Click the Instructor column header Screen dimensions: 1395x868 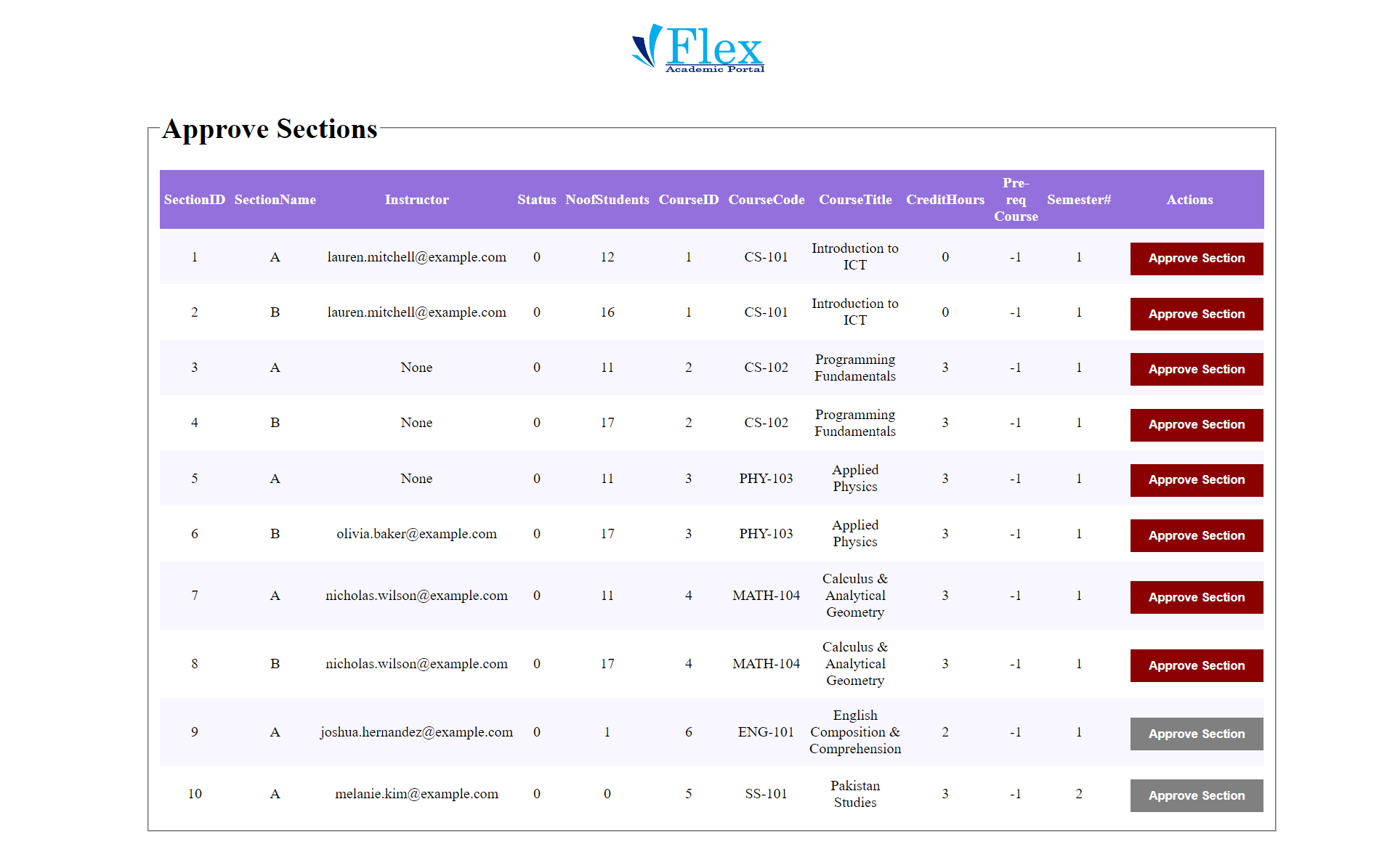[x=416, y=200]
